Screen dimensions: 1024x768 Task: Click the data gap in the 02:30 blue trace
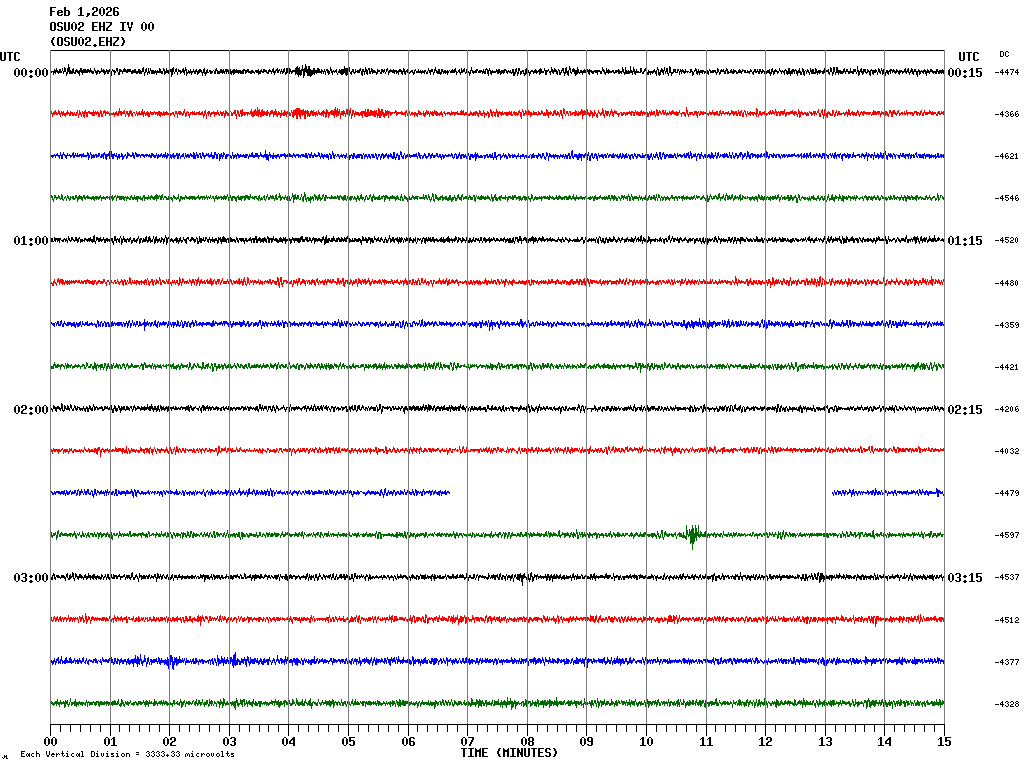pyautogui.click(x=640, y=493)
